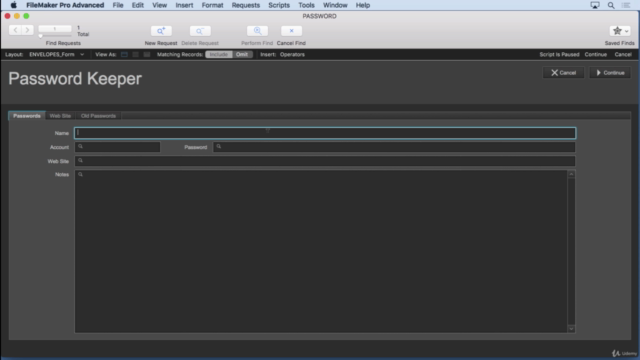Open the Format menu
640x360 pixels.
click(212, 5)
